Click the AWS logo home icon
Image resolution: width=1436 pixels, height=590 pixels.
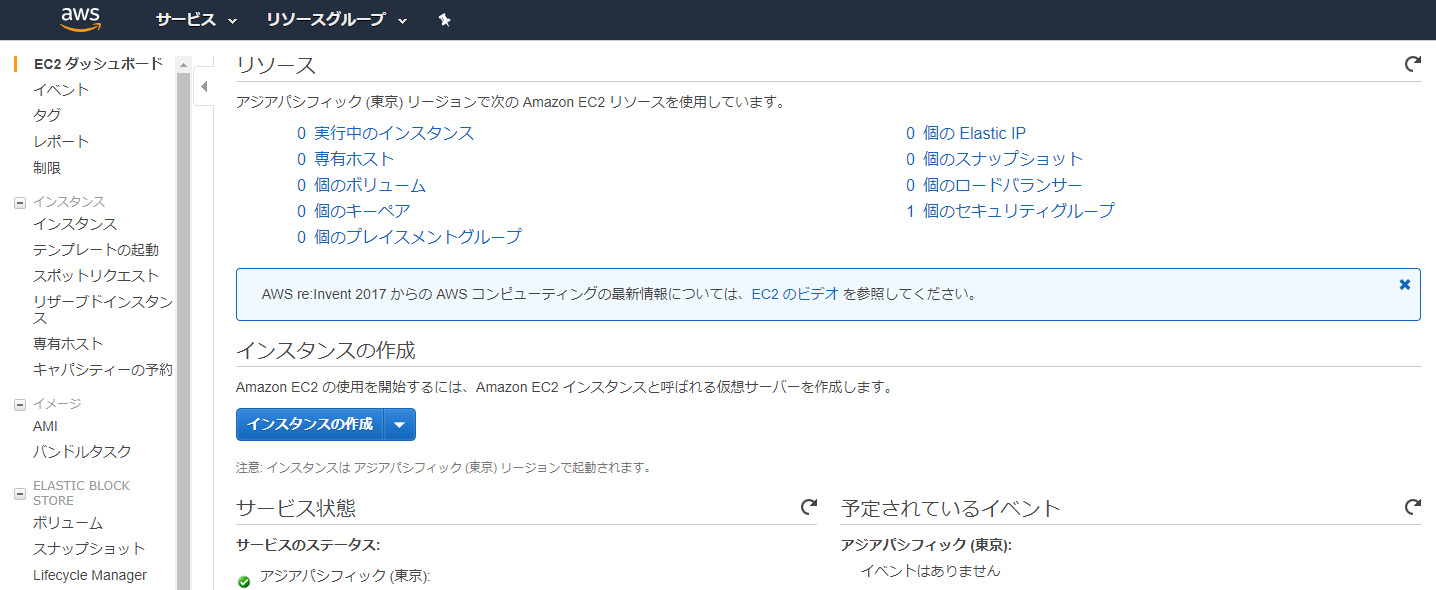click(x=79, y=19)
